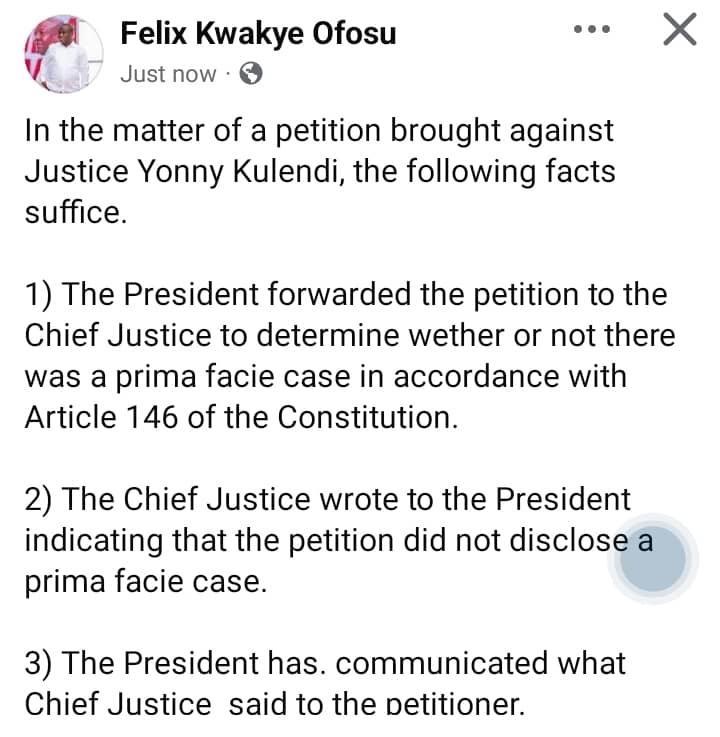Screen dimensions: 720x737
Task: Click the "Just now" timestamp
Action: pos(167,74)
